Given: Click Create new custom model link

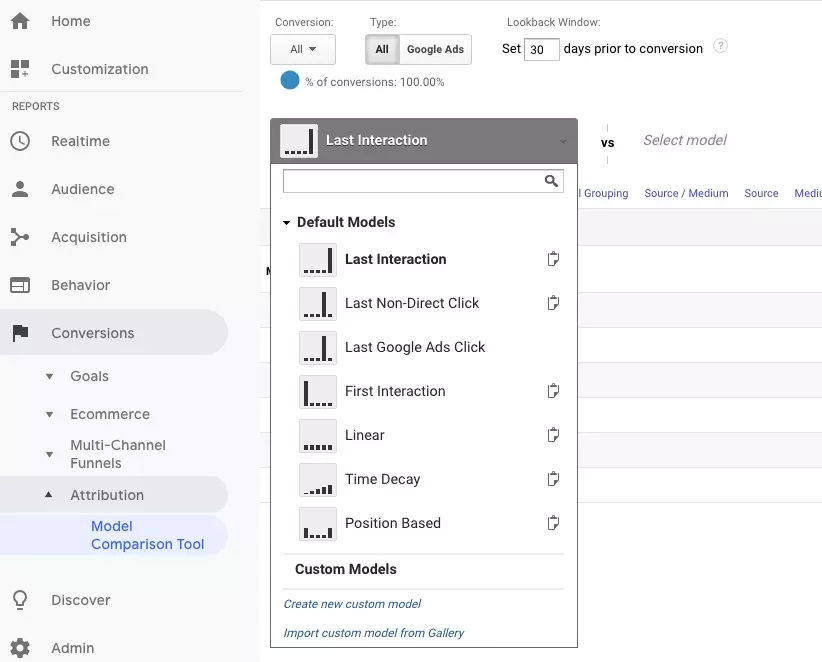Looking at the screenshot, I should coord(352,604).
